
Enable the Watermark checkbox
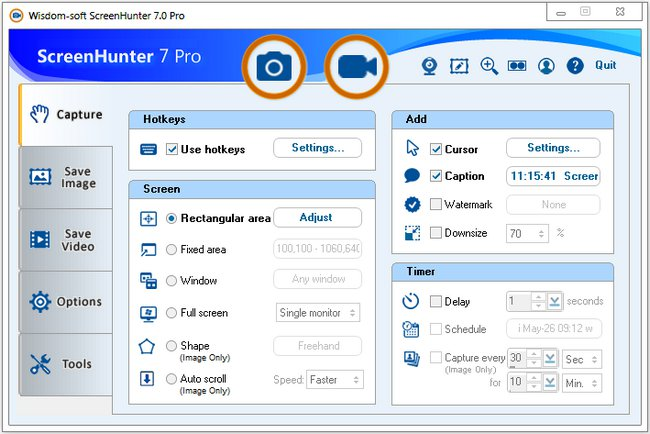click(x=436, y=204)
